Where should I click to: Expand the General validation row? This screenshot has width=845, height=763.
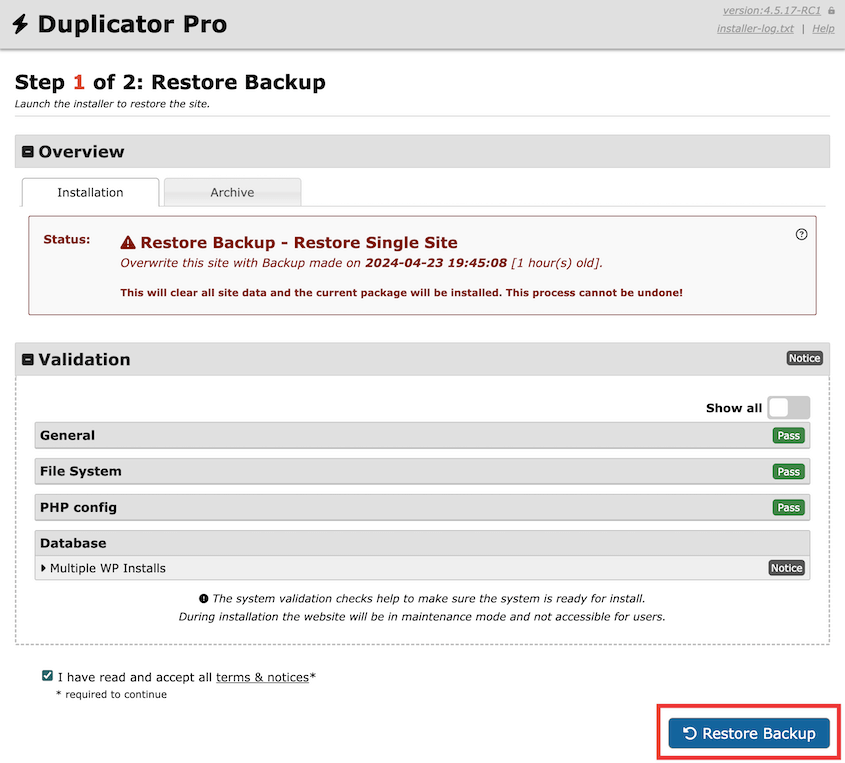pyautogui.click(x=422, y=435)
